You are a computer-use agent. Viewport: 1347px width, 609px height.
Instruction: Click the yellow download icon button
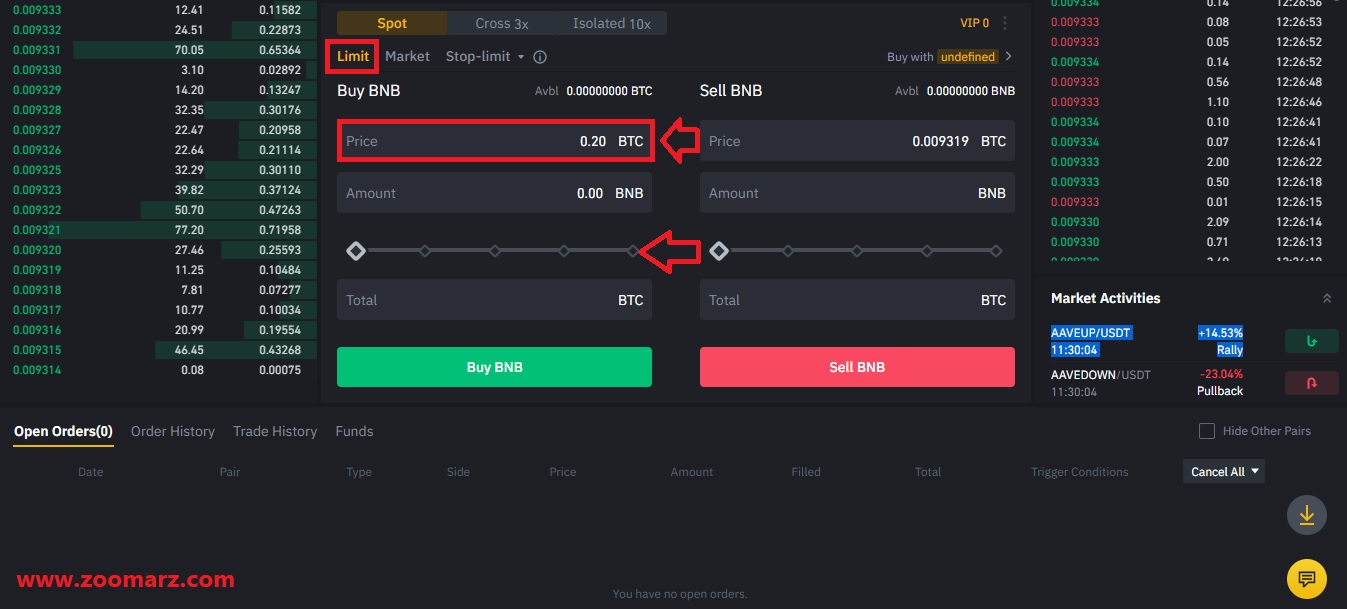tap(1306, 515)
